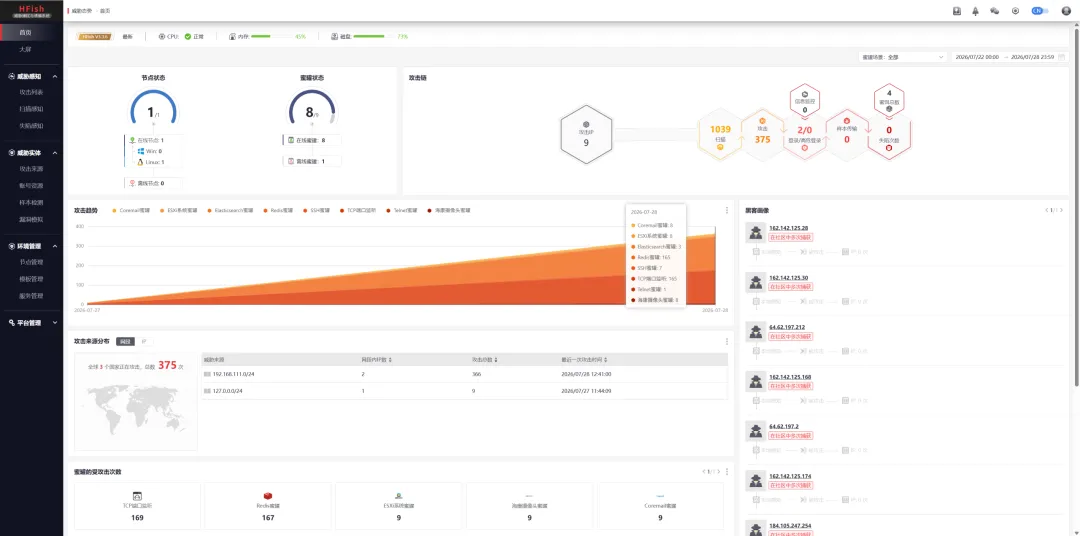Click the memory (内存) icon
The image size is (1080, 536).
point(232,37)
